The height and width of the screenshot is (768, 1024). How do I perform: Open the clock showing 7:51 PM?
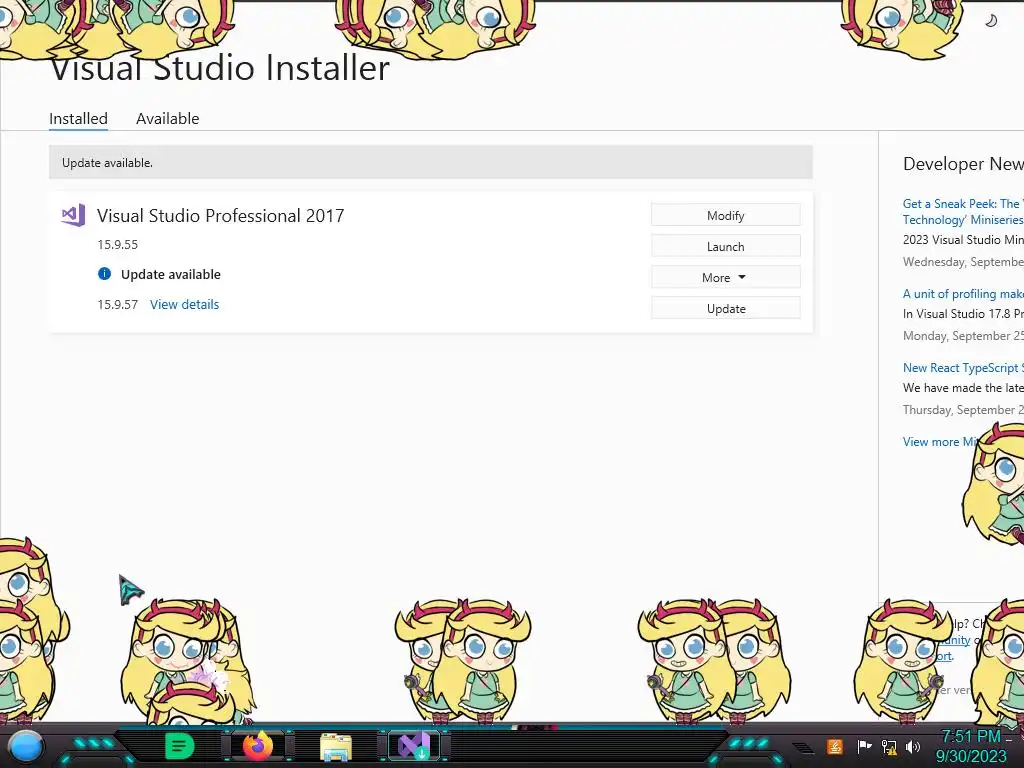tap(972, 746)
